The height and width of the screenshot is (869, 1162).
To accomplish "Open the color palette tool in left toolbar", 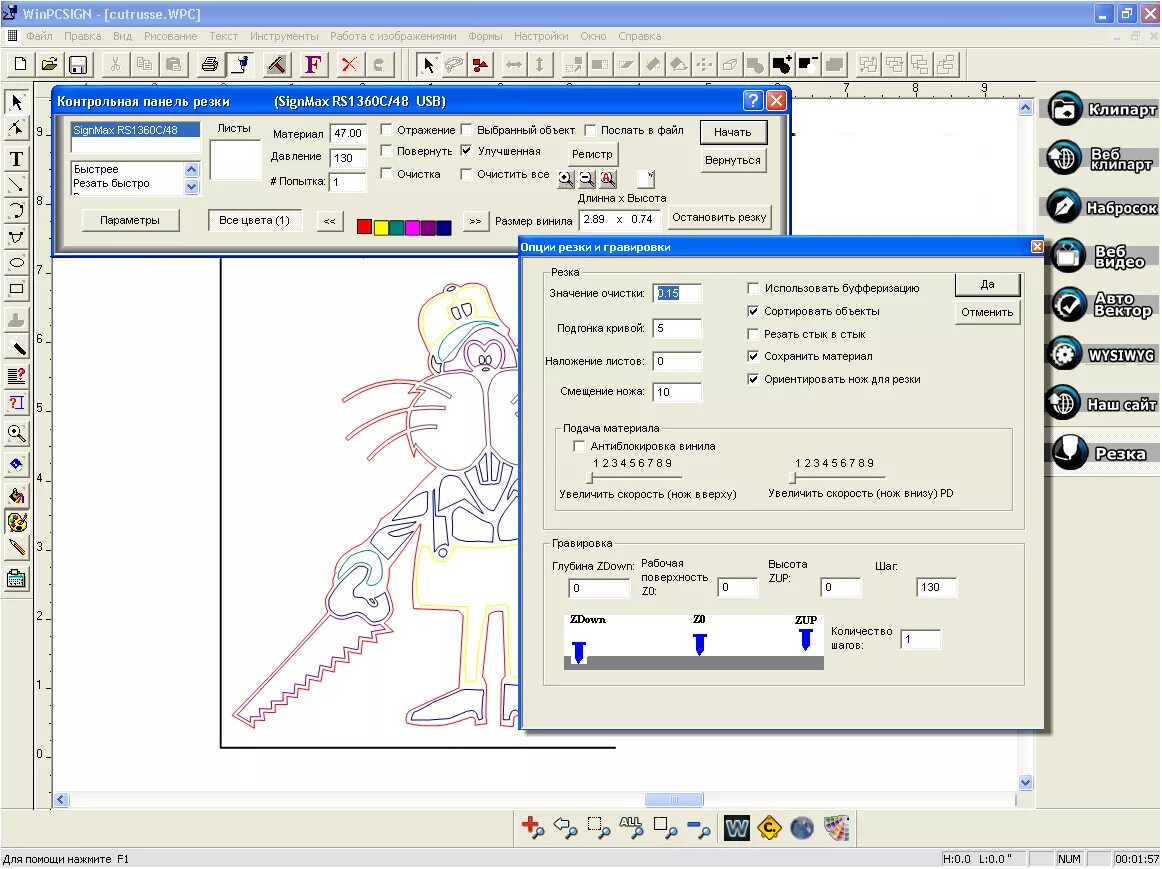I will 16,522.
